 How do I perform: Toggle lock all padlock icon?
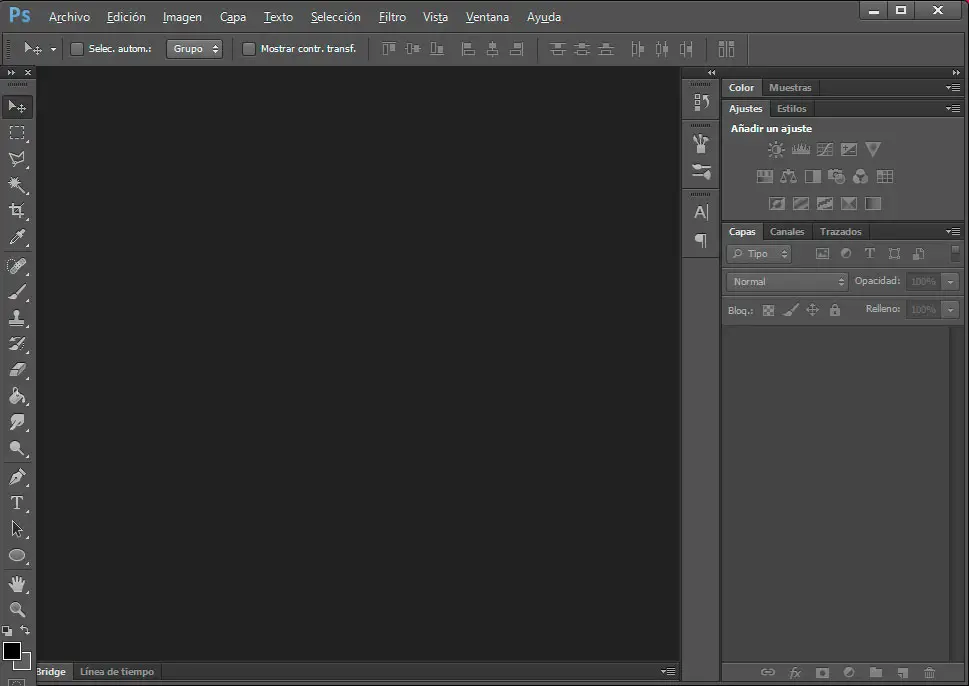[835, 310]
